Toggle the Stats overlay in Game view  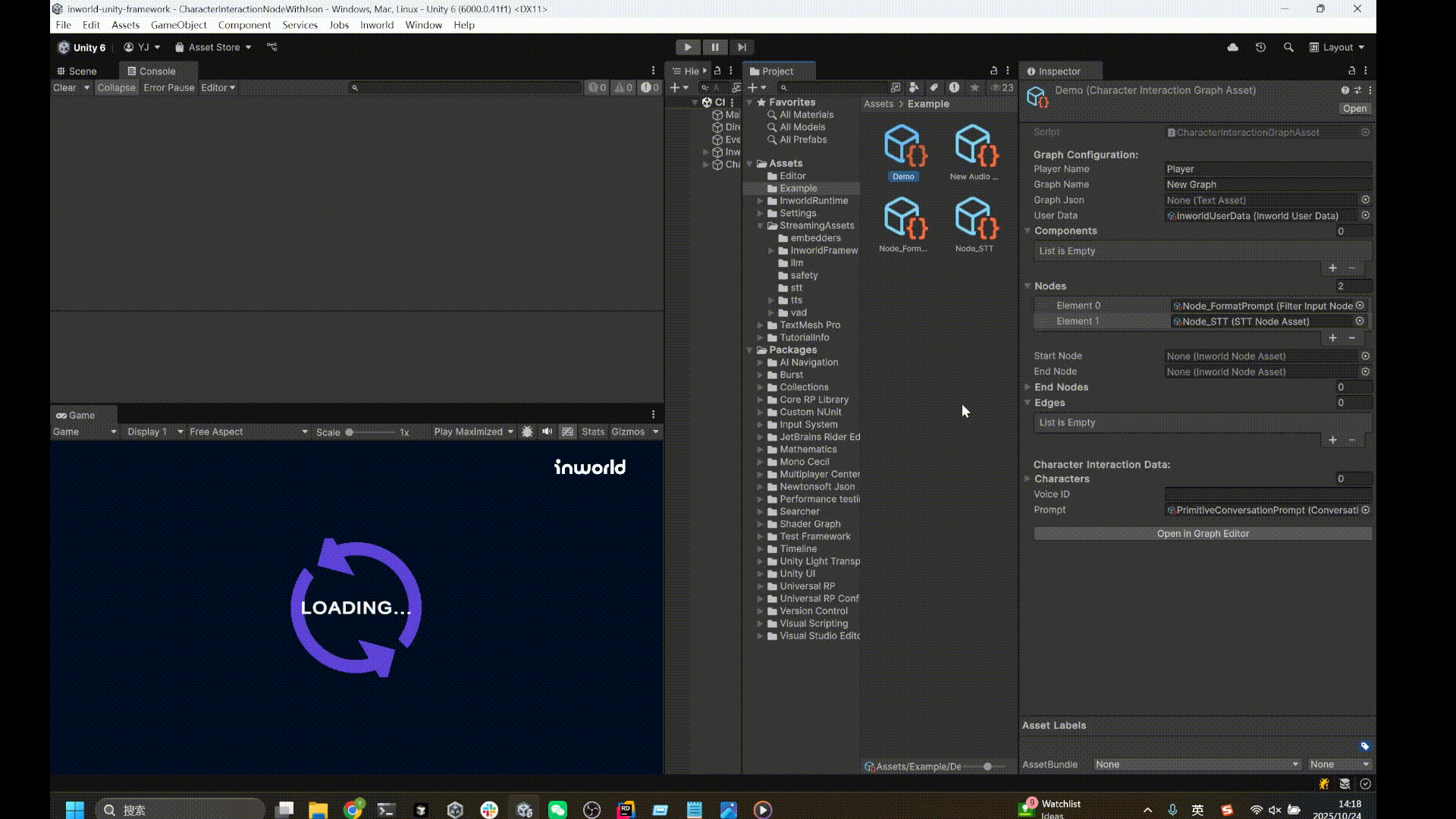593,431
